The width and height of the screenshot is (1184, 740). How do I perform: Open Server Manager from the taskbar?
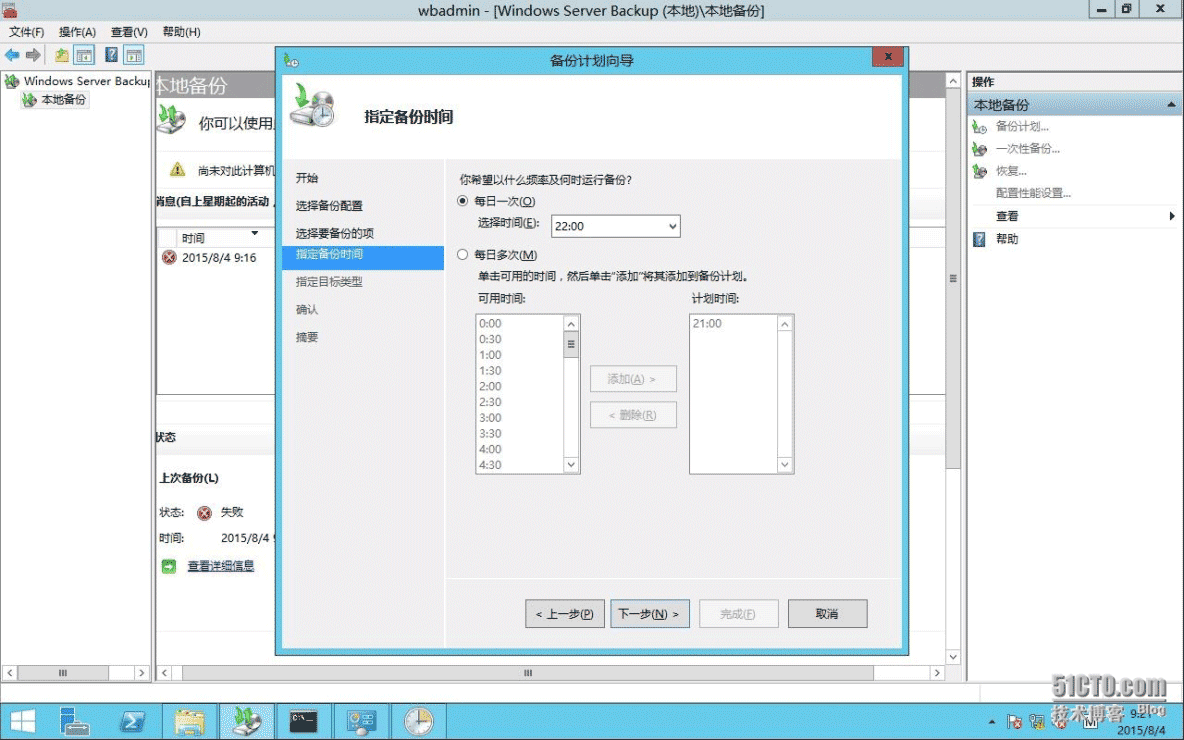pyautogui.click(x=74, y=721)
